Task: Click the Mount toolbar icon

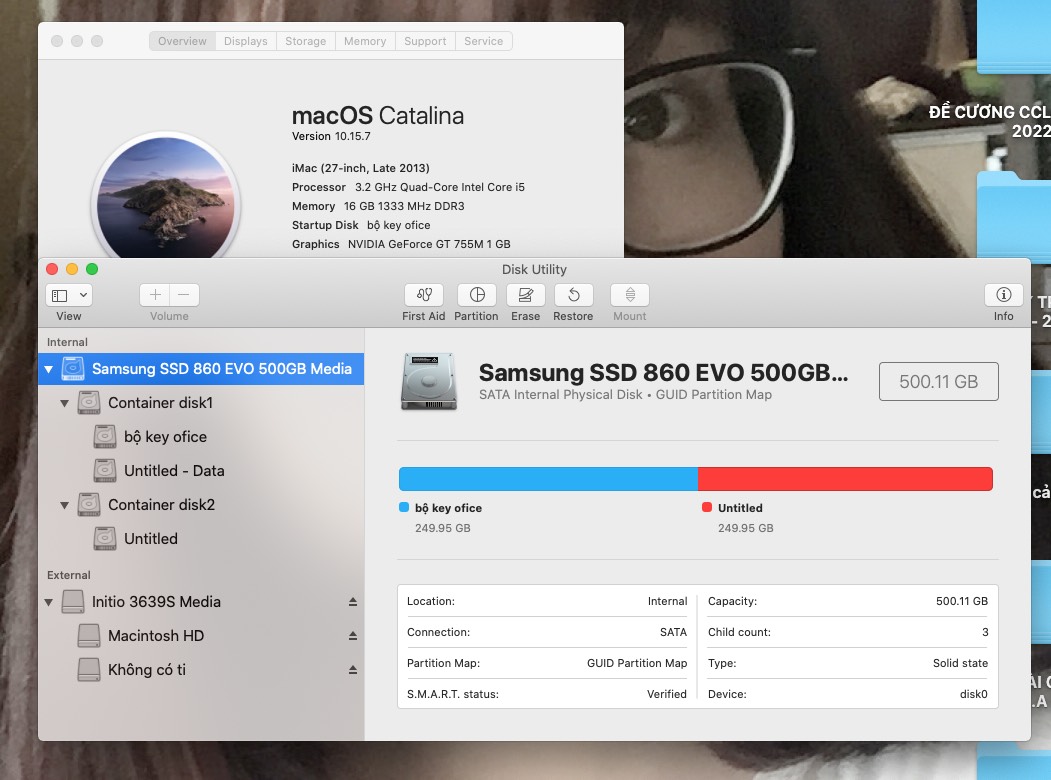Action: [x=630, y=295]
